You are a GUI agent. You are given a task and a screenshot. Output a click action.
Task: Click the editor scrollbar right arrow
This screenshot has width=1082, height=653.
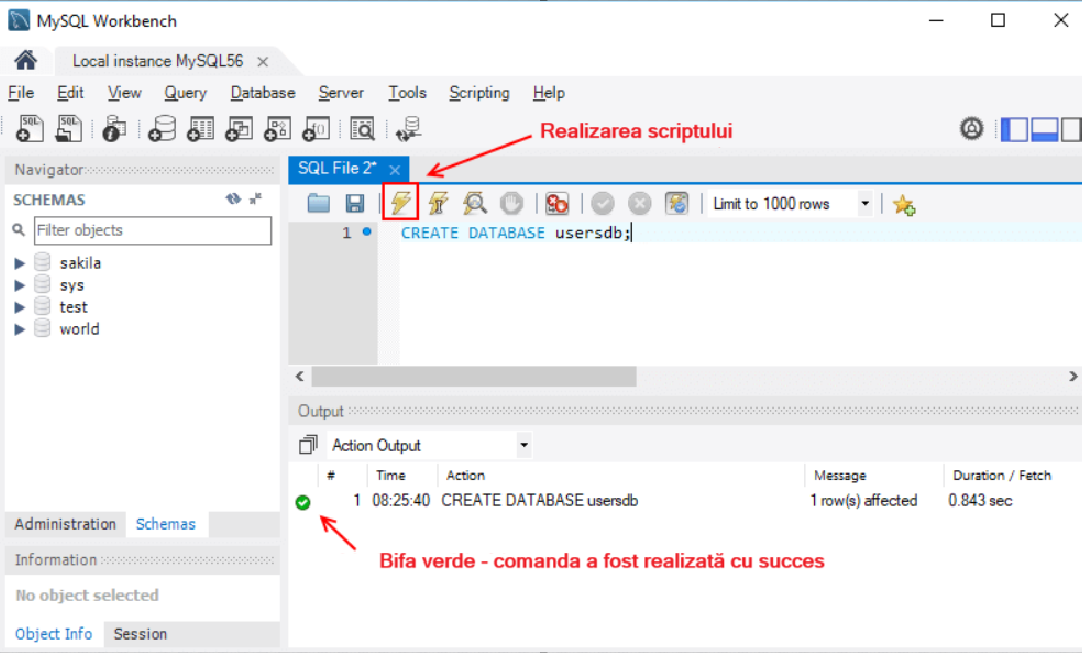pyautogui.click(x=1072, y=376)
